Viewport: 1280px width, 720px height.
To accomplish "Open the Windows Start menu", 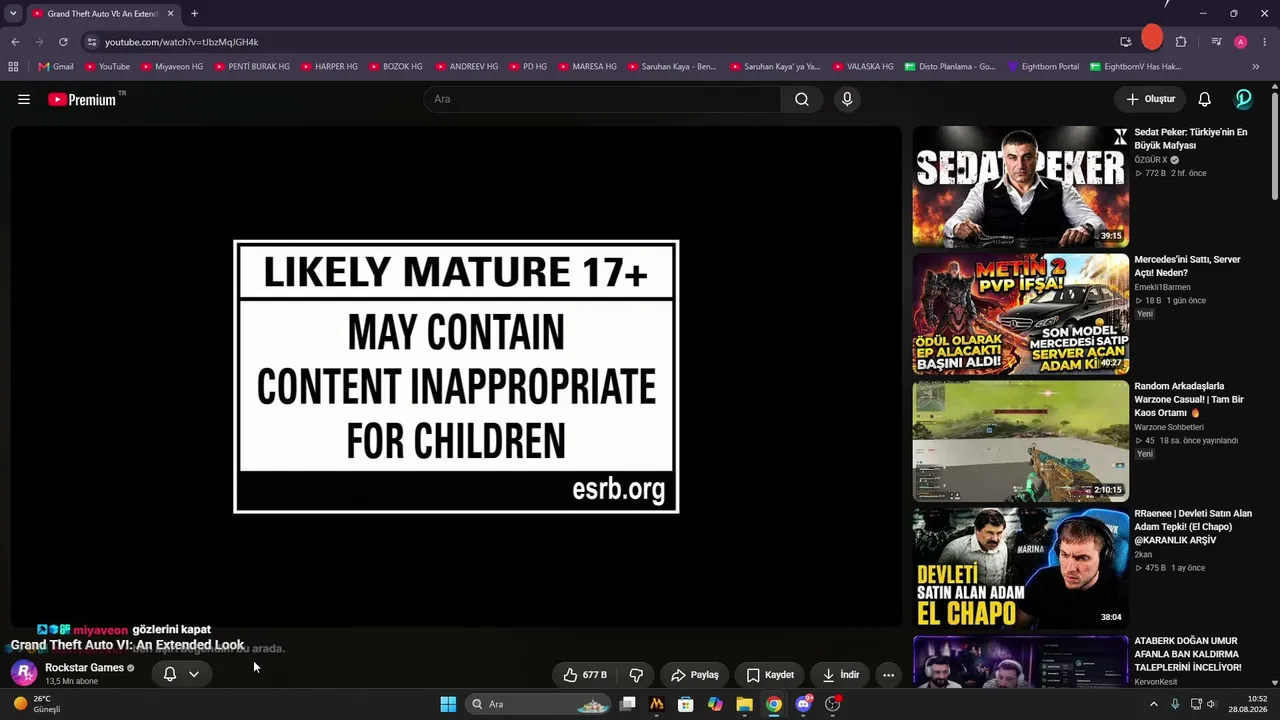I will (x=448, y=704).
